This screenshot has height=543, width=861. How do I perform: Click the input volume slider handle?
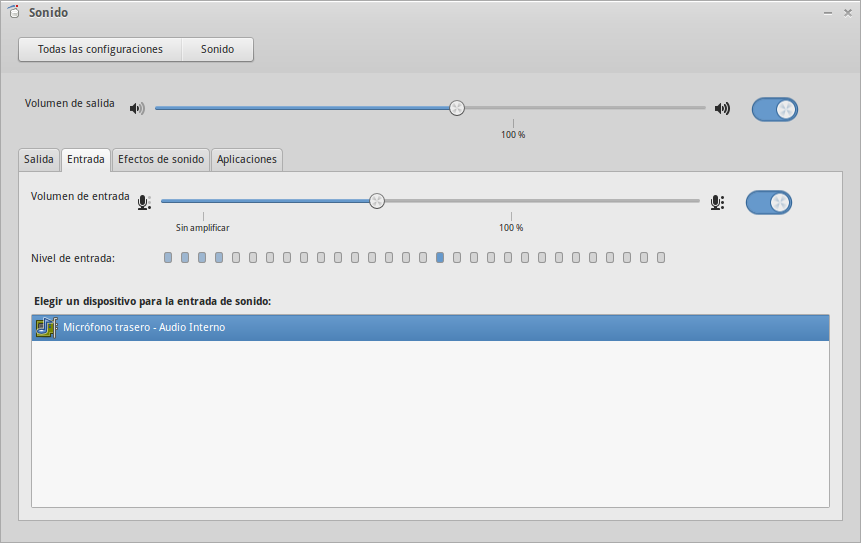pyautogui.click(x=377, y=201)
